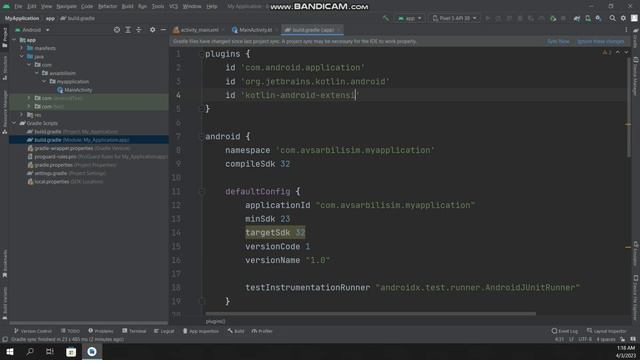Hide the Project panel with minus icon

click(x=163, y=30)
